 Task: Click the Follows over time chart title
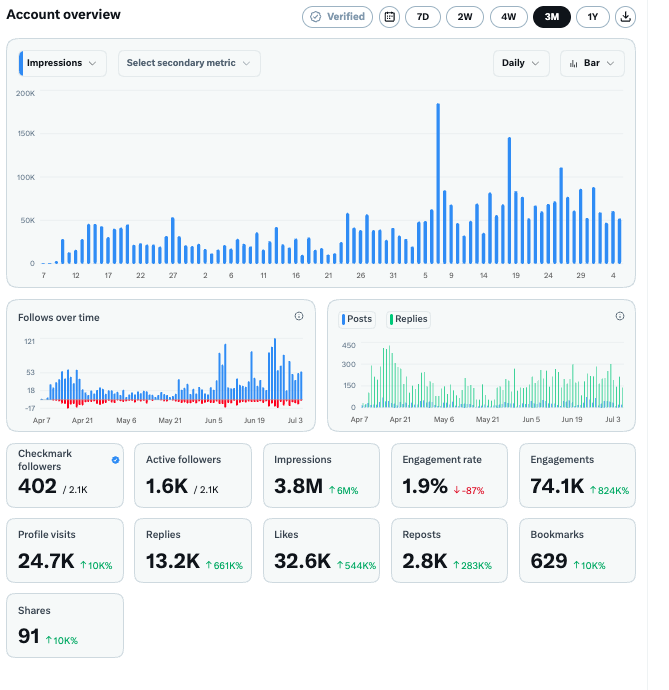pos(59,317)
